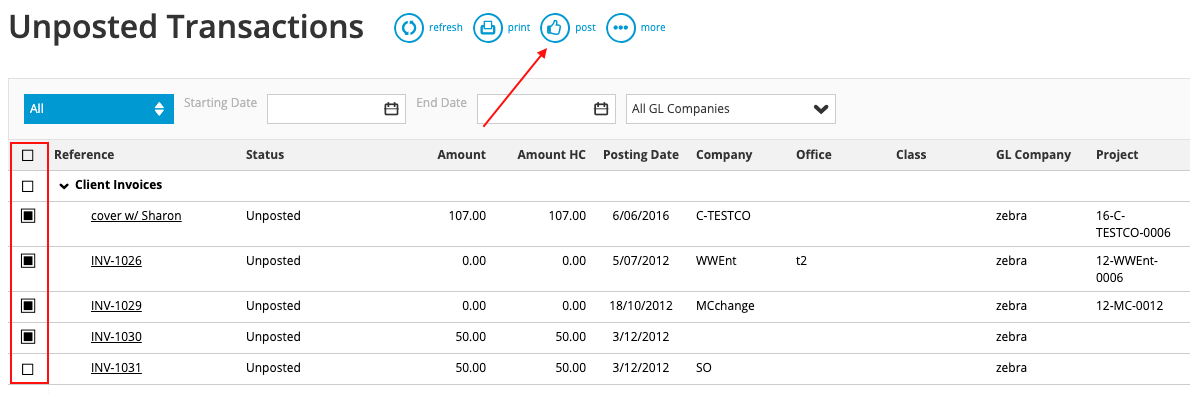Open the cover w/ Sharon invoice link
The width and height of the screenshot is (1190, 393).
pos(136,215)
